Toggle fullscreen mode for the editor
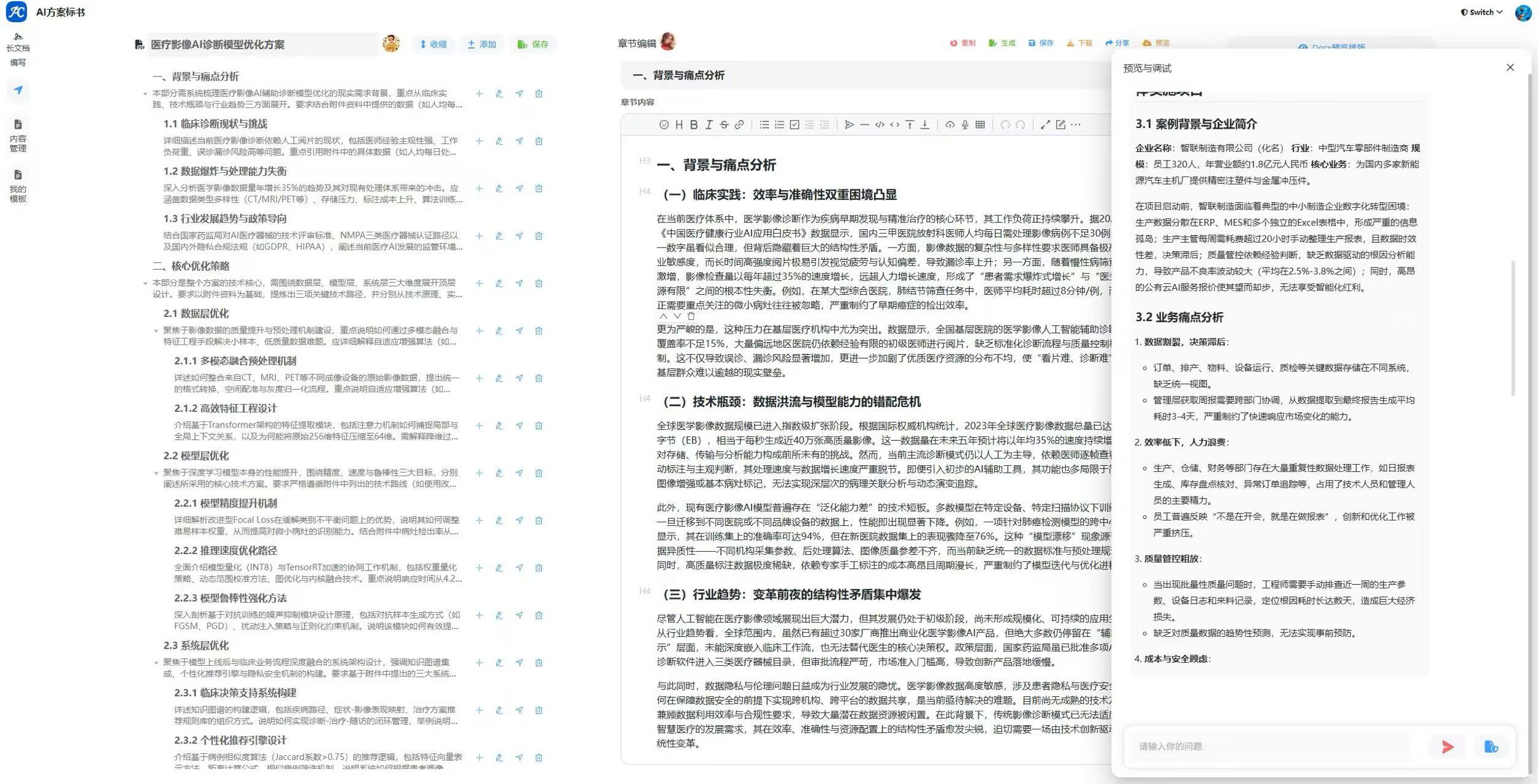The image size is (1538, 784). 1045,124
